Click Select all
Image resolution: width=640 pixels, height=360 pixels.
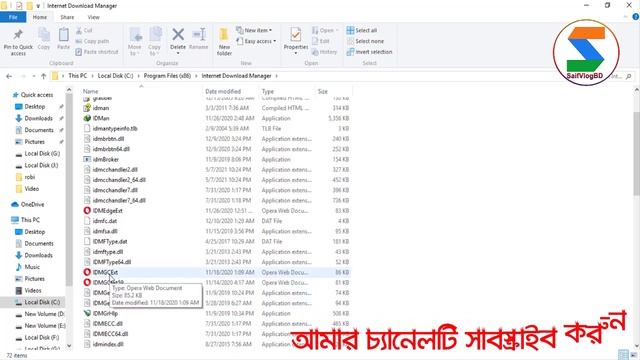point(362,30)
